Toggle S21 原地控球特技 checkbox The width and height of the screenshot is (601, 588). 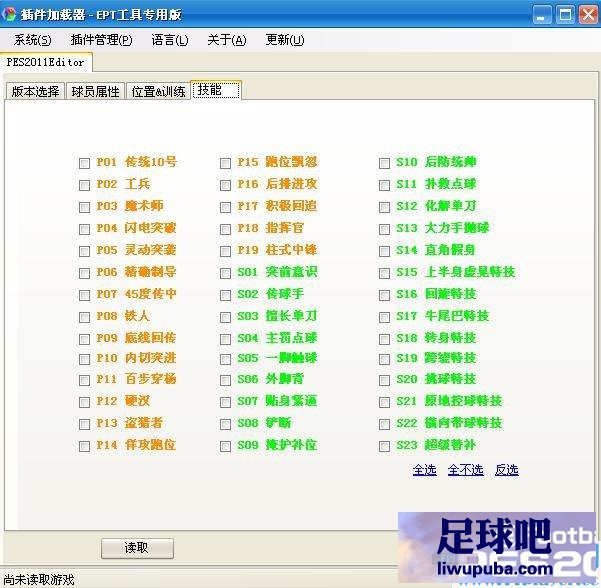point(384,402)
